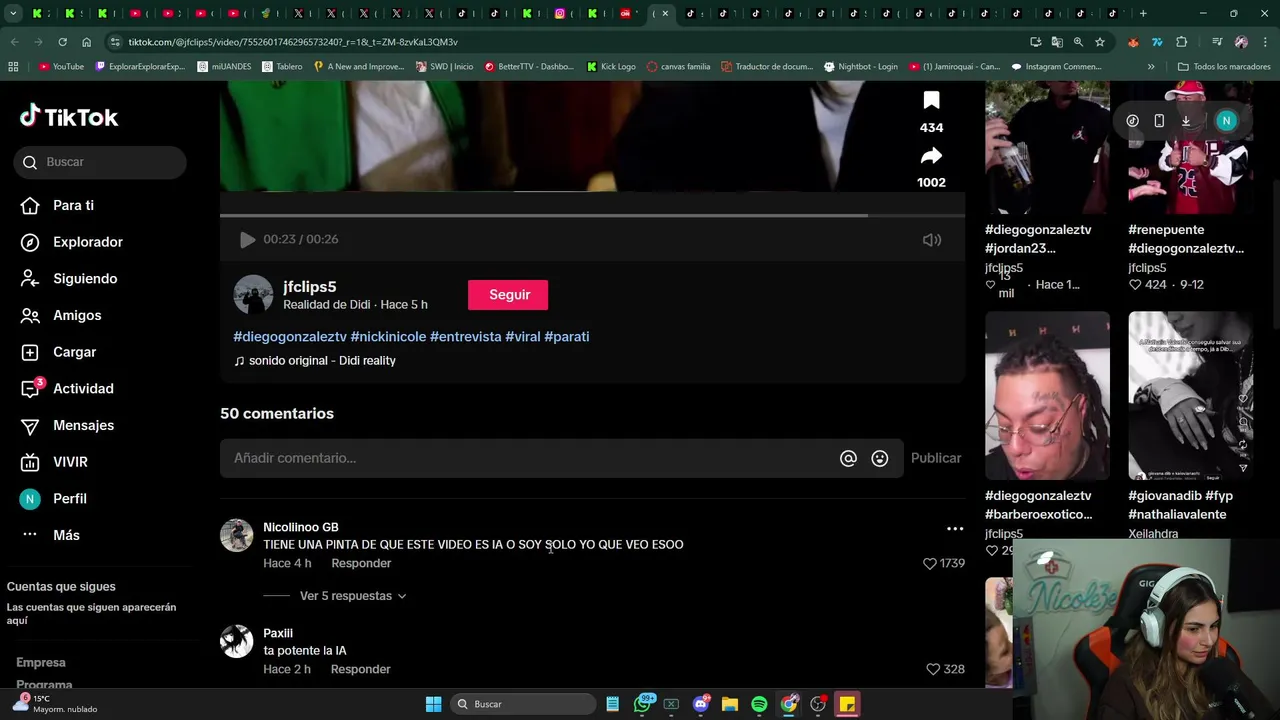This screenshot has height=720, width=1280.
Task: Open the Todos los marcadores folder
Action: pyautogui.click(x=1224, y=67)
